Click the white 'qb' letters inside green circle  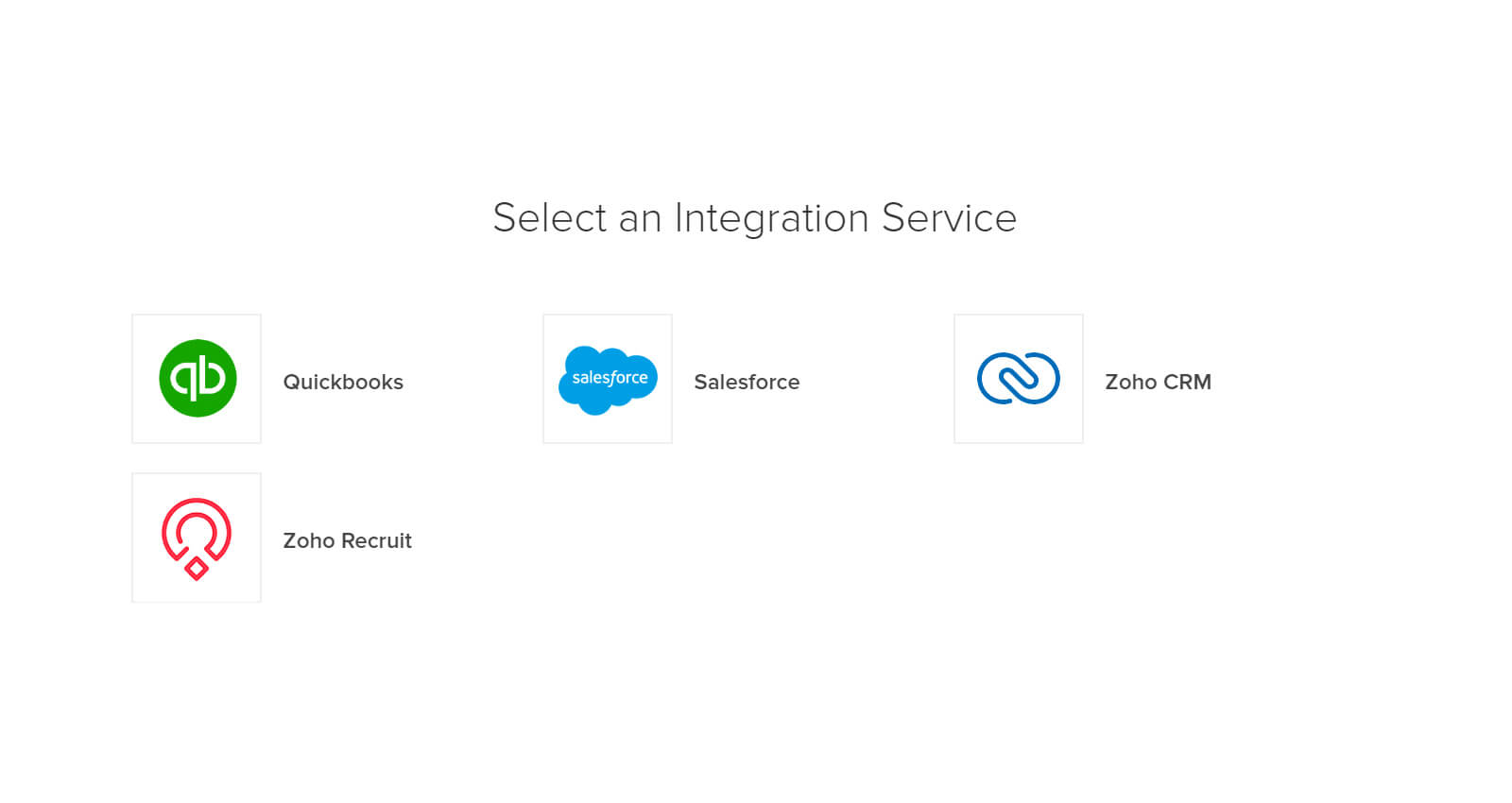coord(198,379)
